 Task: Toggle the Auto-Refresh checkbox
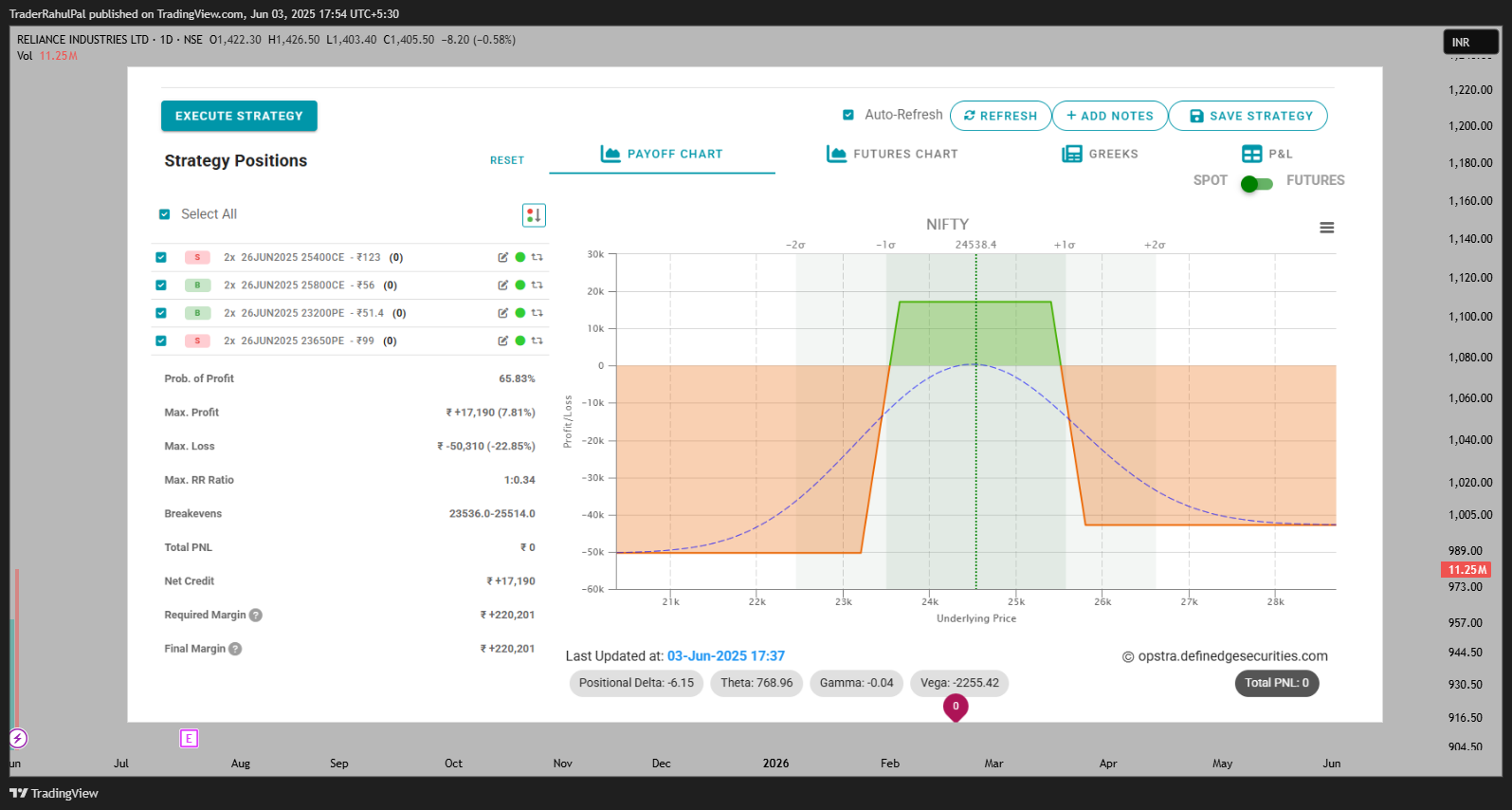coord(848,115)
